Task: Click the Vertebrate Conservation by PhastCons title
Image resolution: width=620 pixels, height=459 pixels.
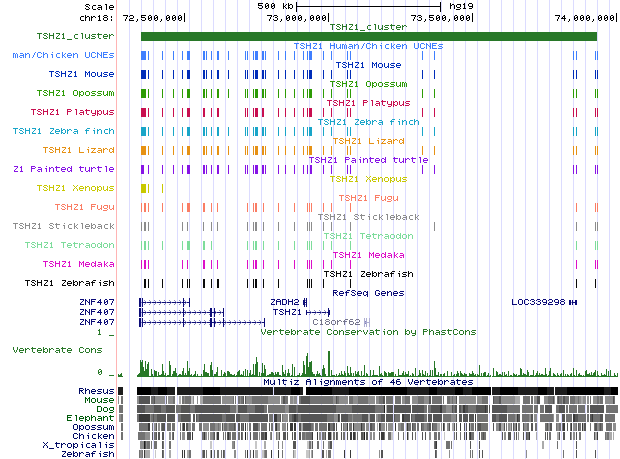Action: click(368, 331)
